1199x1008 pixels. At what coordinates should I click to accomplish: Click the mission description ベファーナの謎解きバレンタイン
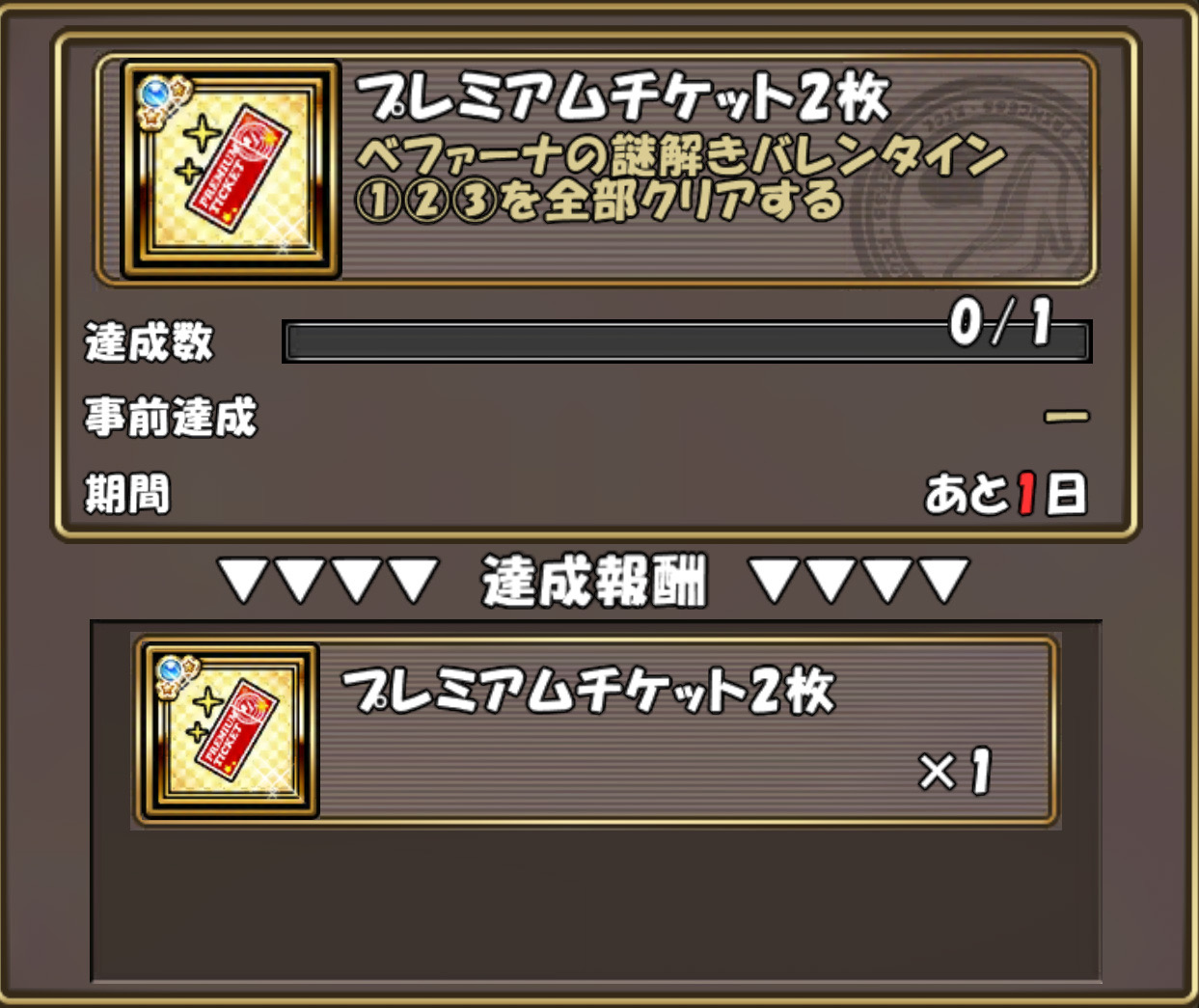pos(681,156)
